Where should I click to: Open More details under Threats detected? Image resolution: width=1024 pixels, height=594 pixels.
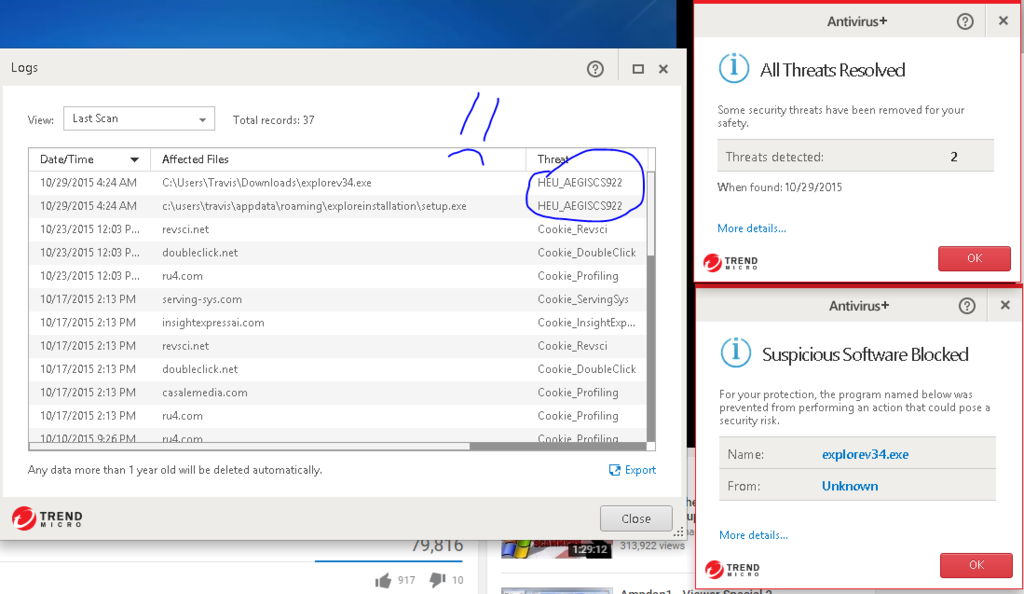click(x=751, y=228)
